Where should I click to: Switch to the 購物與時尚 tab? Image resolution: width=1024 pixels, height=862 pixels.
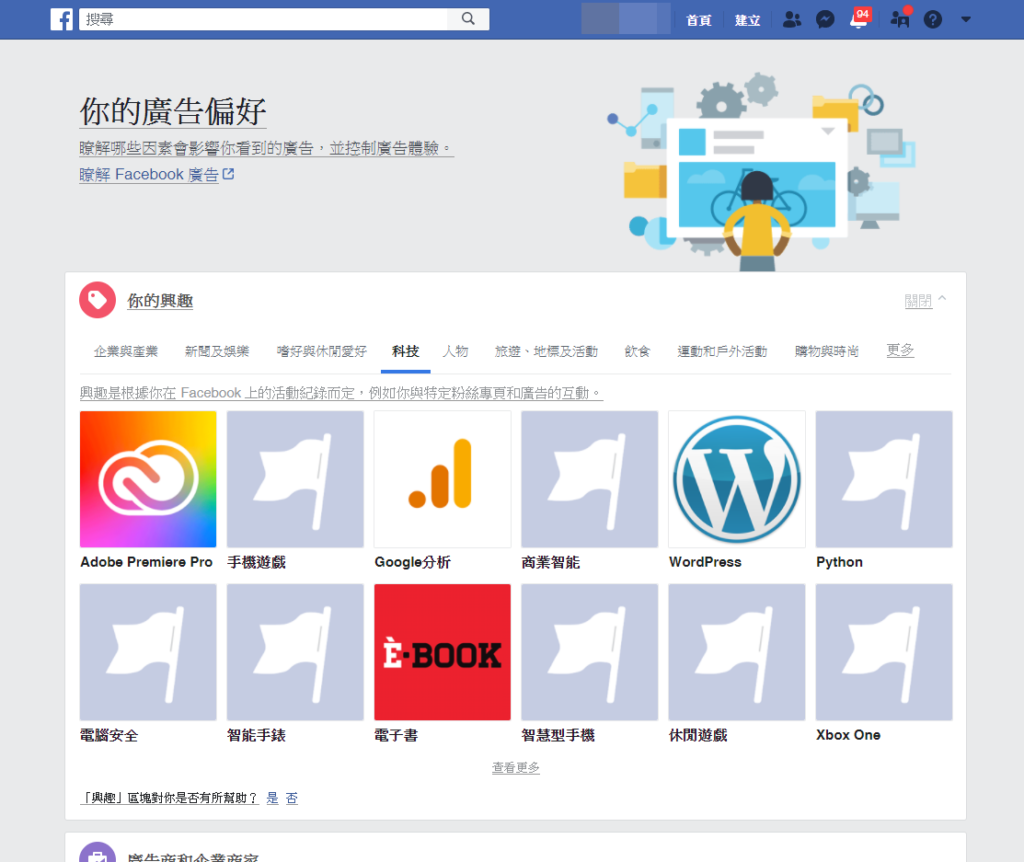click(827, 351)
